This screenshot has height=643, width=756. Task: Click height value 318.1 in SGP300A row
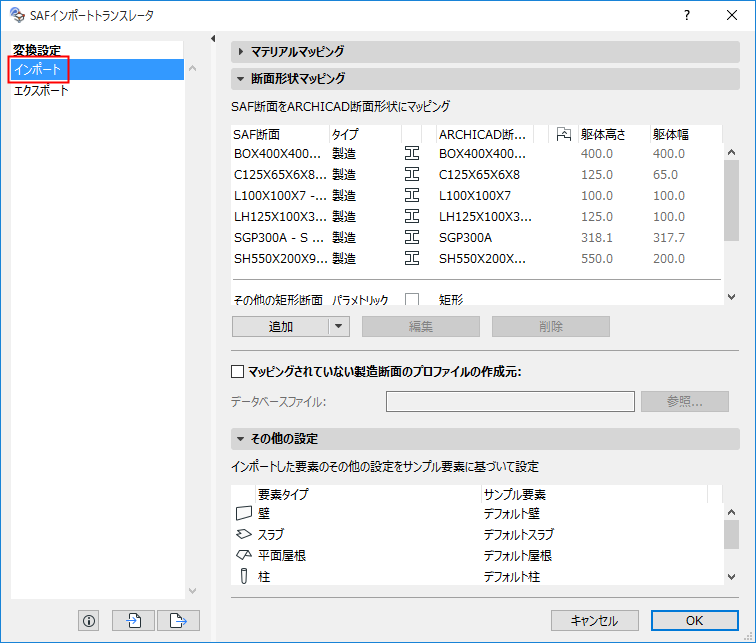596,238
